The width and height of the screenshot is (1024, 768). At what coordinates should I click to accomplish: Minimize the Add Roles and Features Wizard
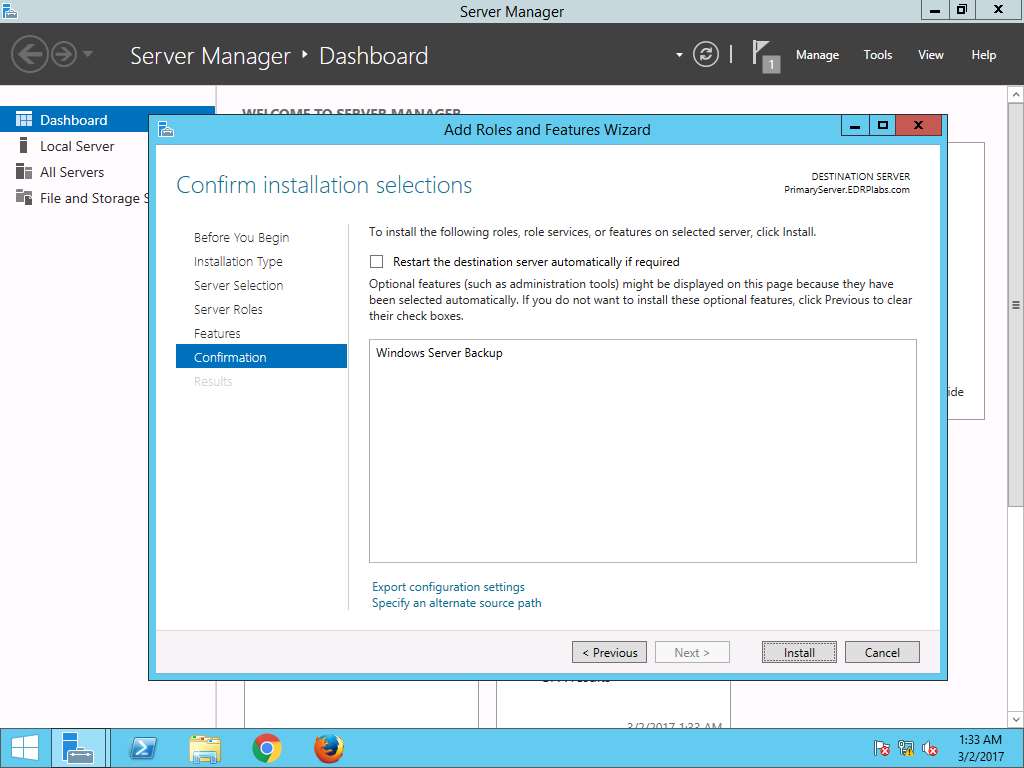pyautogui.click(x=855, y=125)
